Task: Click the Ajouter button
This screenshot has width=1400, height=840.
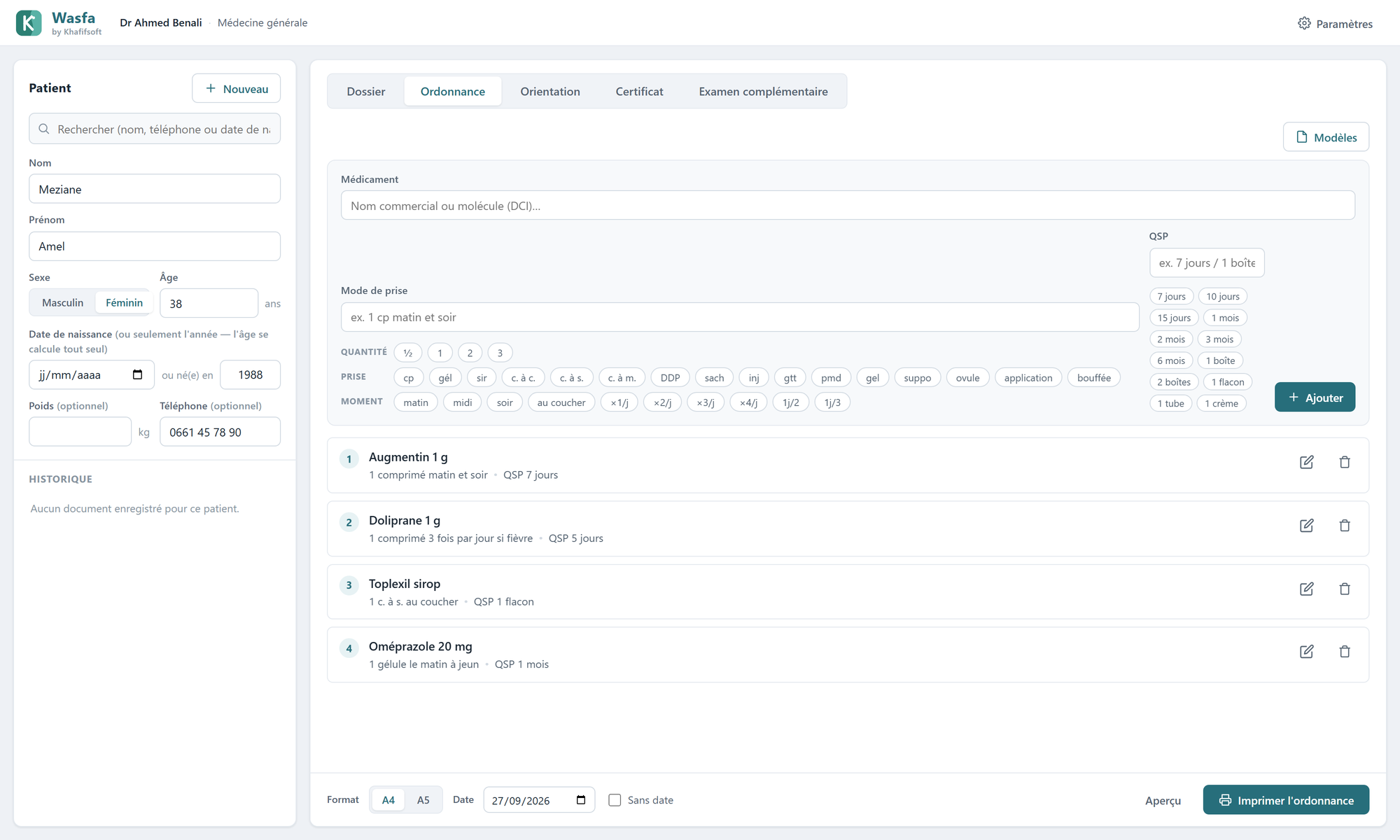Action: [1315, 397]
